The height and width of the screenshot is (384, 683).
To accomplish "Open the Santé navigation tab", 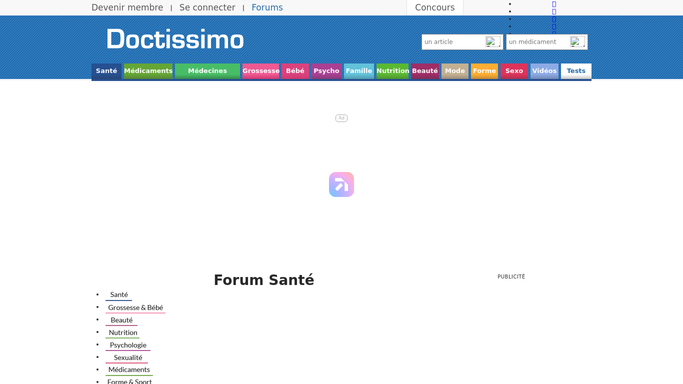I will click(106, 71).
